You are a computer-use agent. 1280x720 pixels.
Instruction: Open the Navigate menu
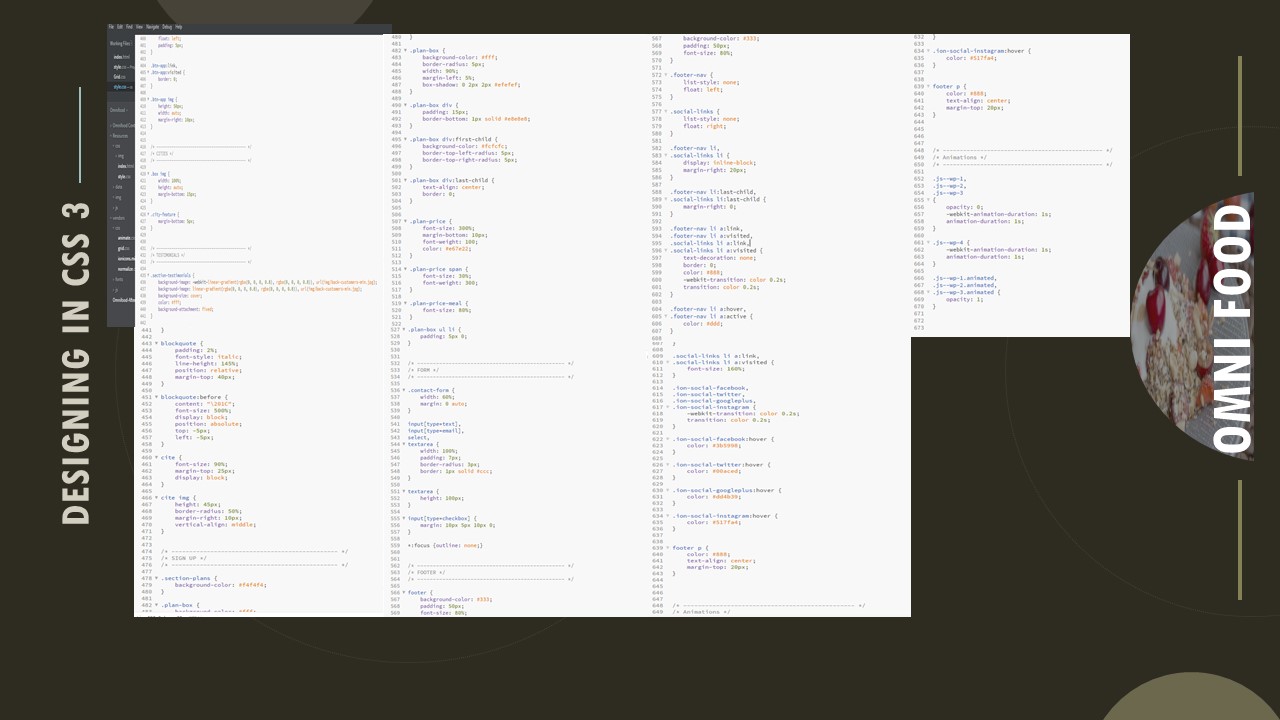[152, 27]
